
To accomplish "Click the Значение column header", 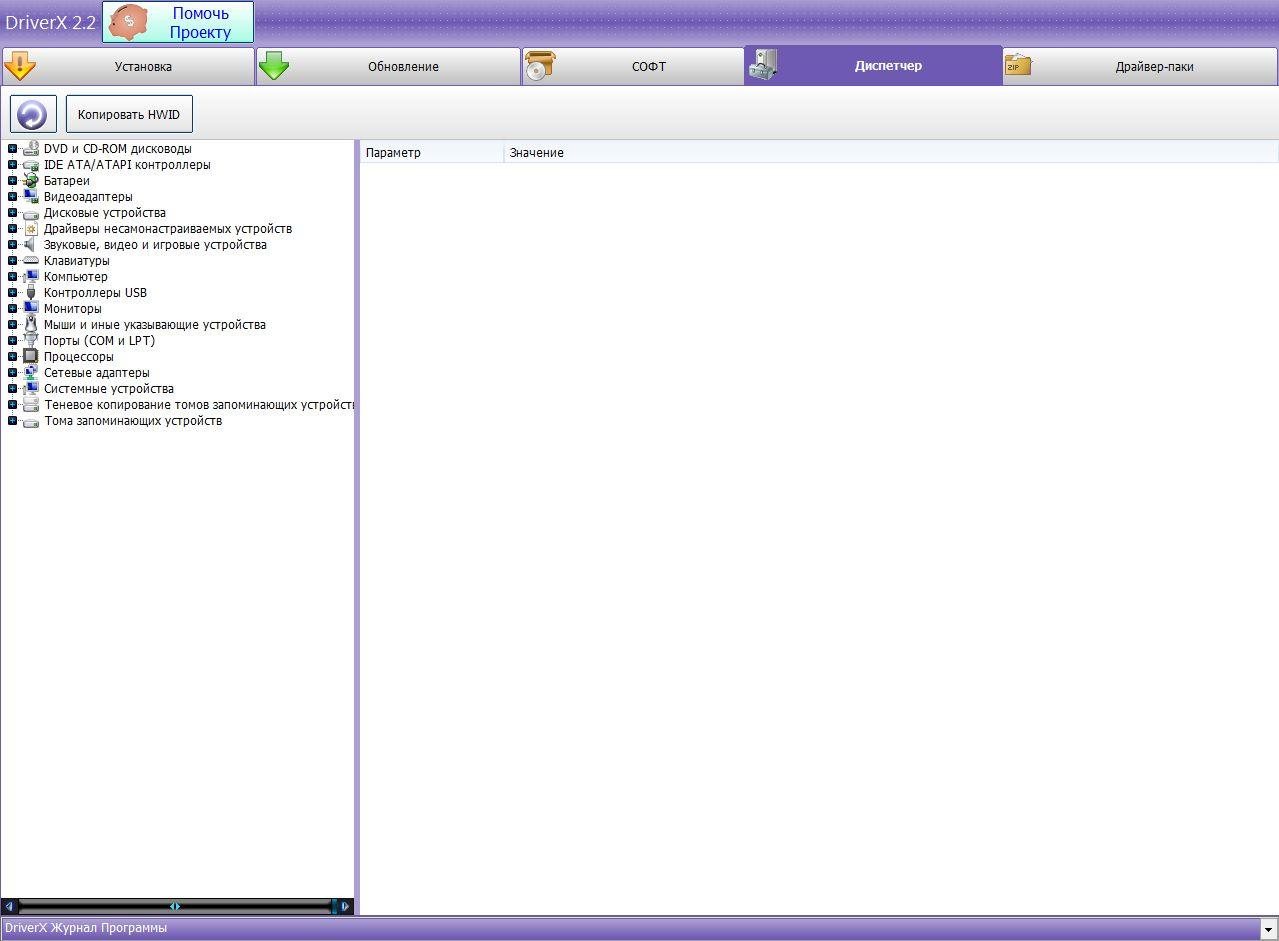I will tap(537, 153).
